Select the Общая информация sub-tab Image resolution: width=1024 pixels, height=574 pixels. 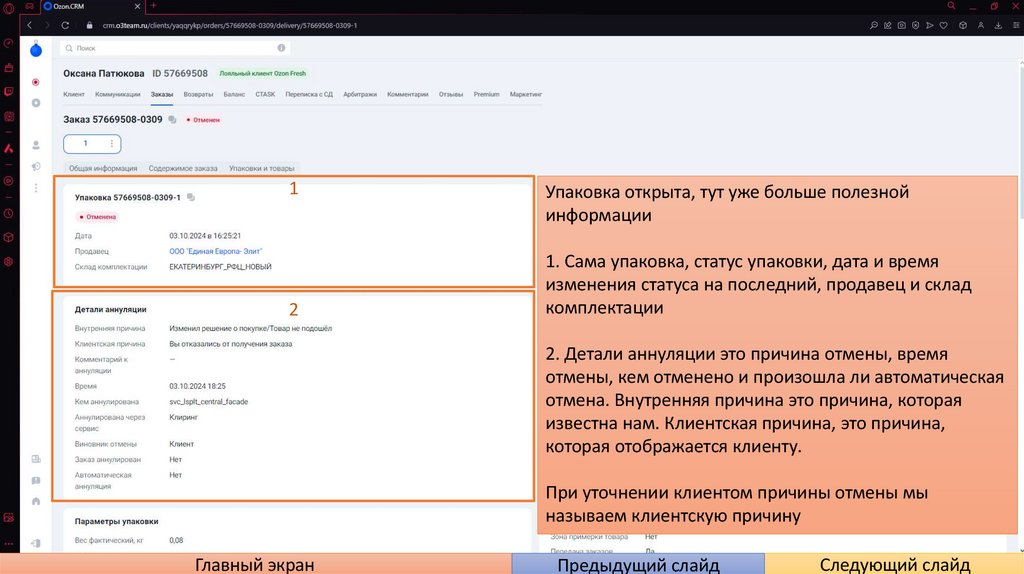(103, 168)
